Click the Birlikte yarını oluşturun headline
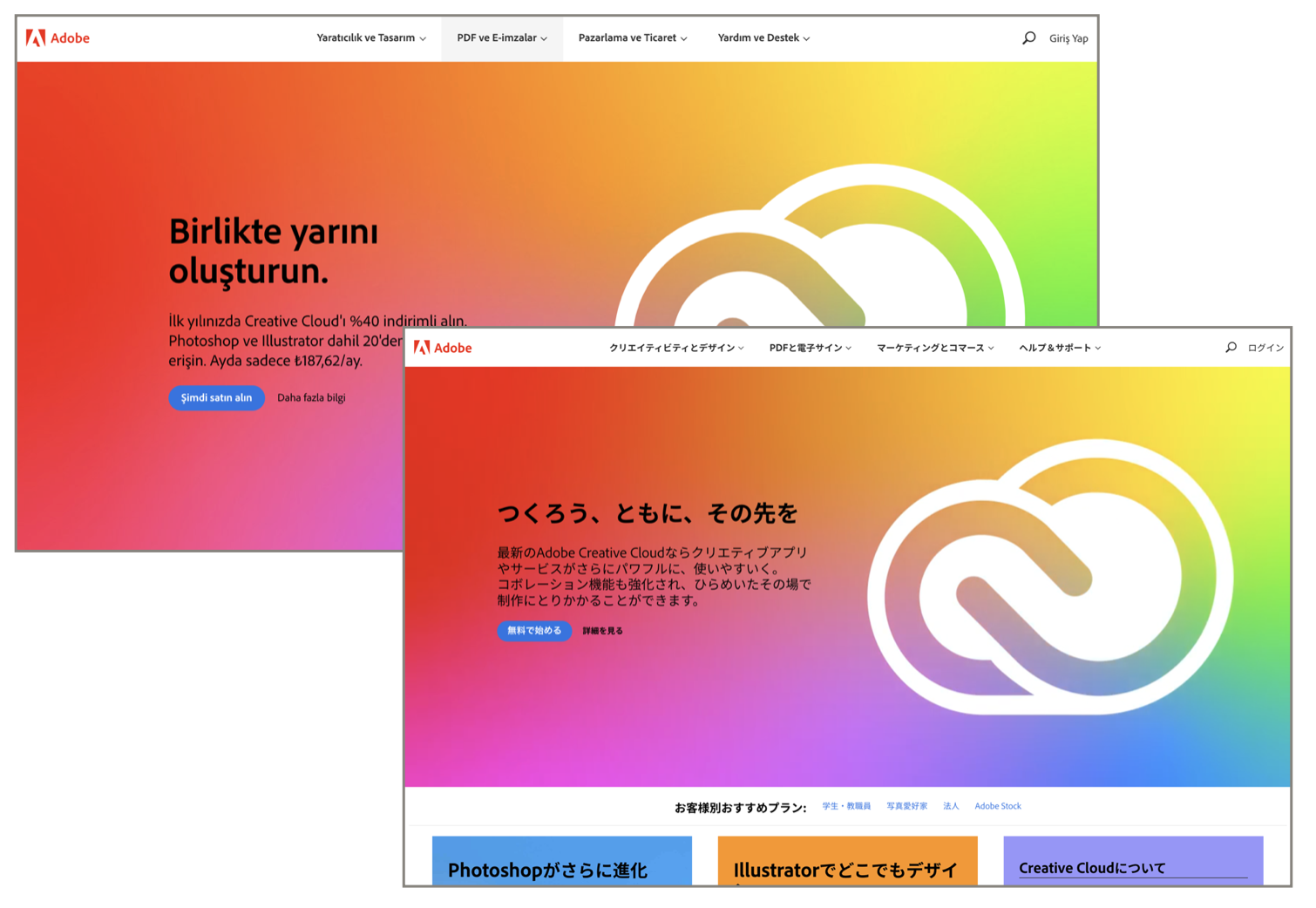The image size is (1316, 908). click(274, 251)
